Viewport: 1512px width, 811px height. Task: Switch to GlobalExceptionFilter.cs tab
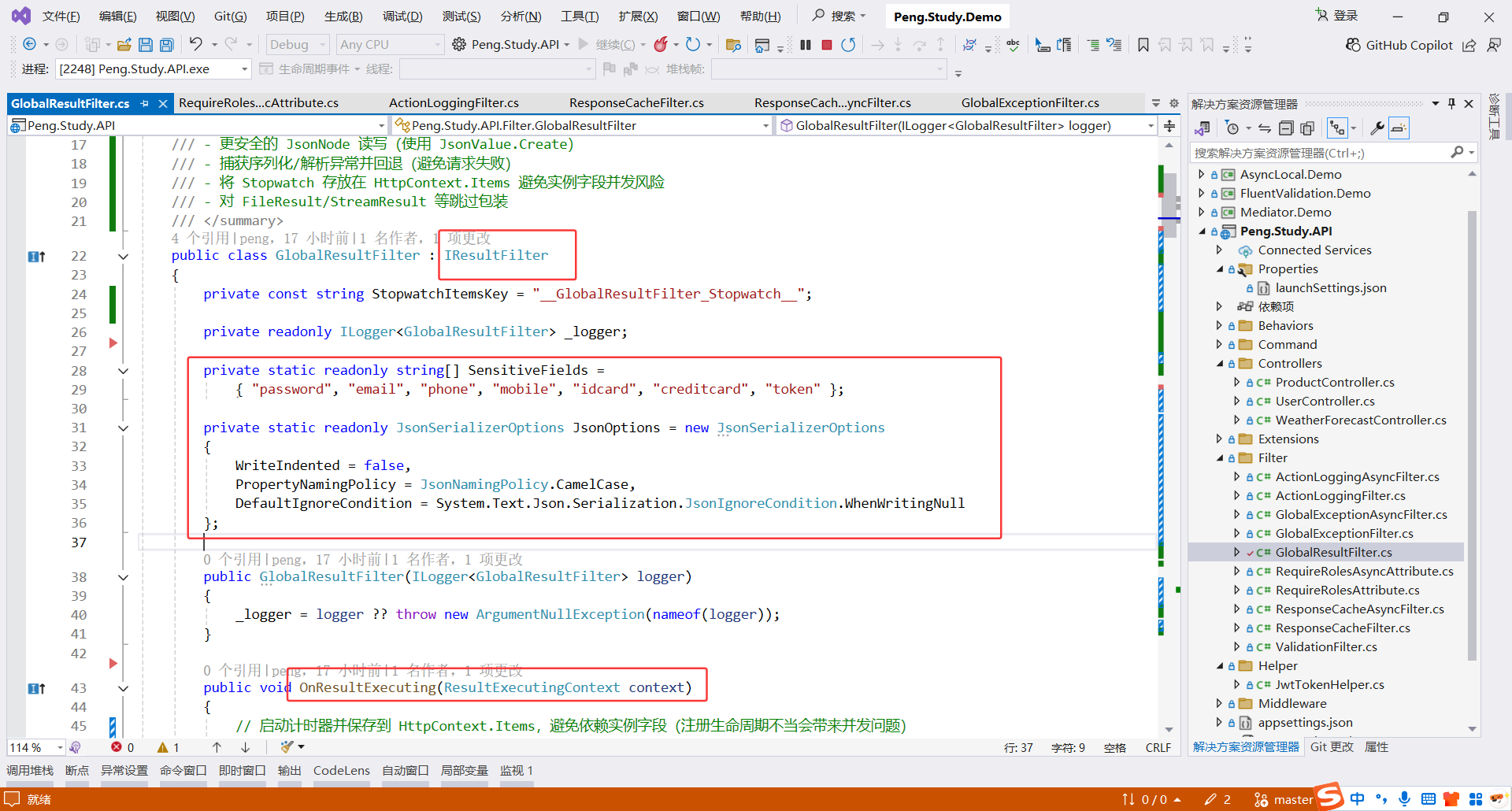[x=1030, y=103]
